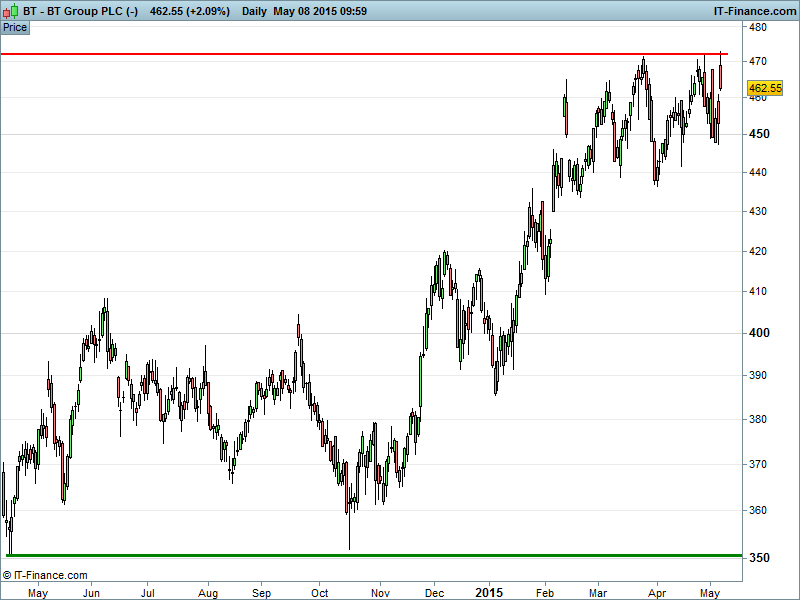Click the IT-Finance.com link at top right
800x600 pixels.
753,11
